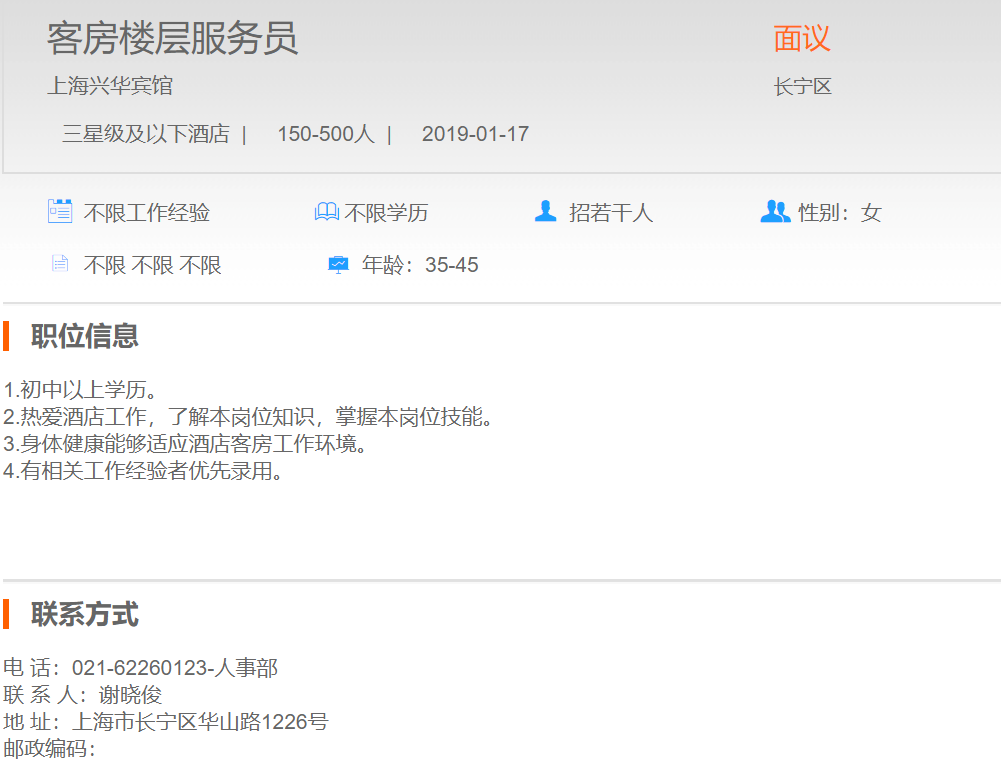Click the orange bar next to 联系方式
The width and height of the screenshot is (1001, 777).
(6, 614)
